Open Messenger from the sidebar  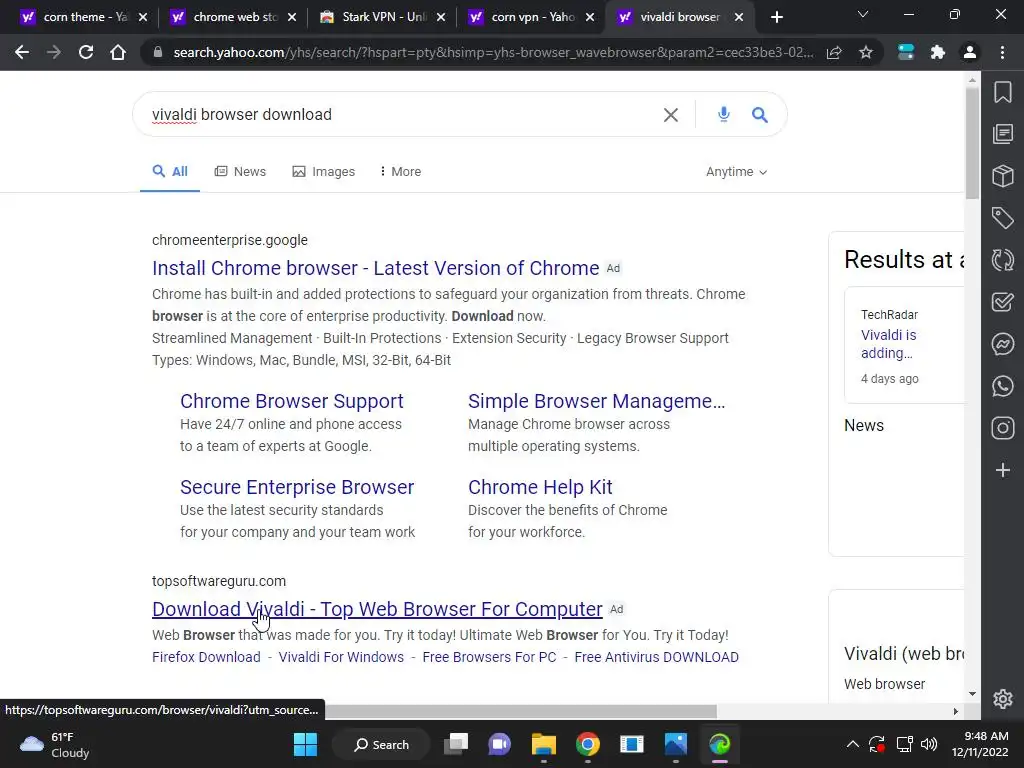click(1003, 344)
